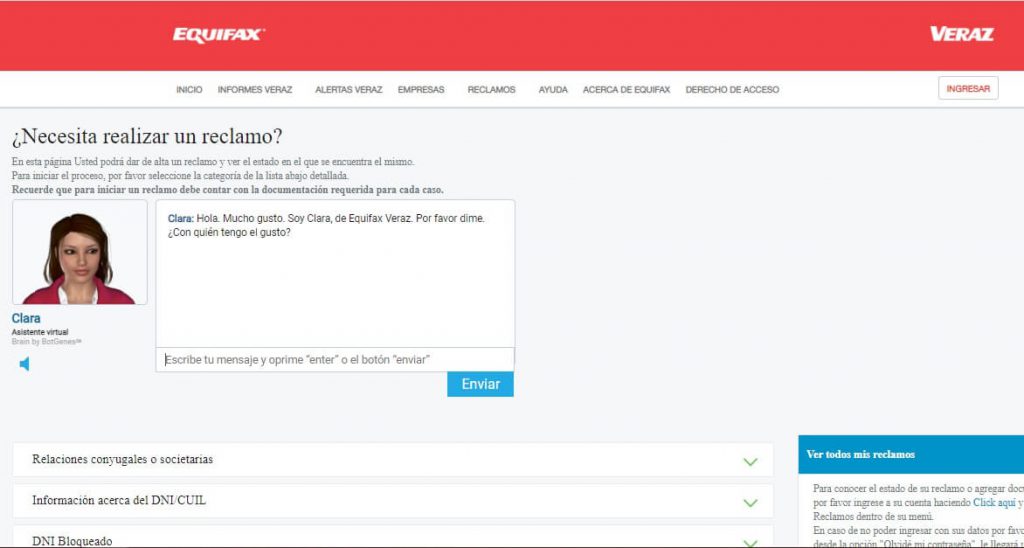Click the INGRESAR button
This screenshot has width=1024, height=548.
[x=968, y=88]
